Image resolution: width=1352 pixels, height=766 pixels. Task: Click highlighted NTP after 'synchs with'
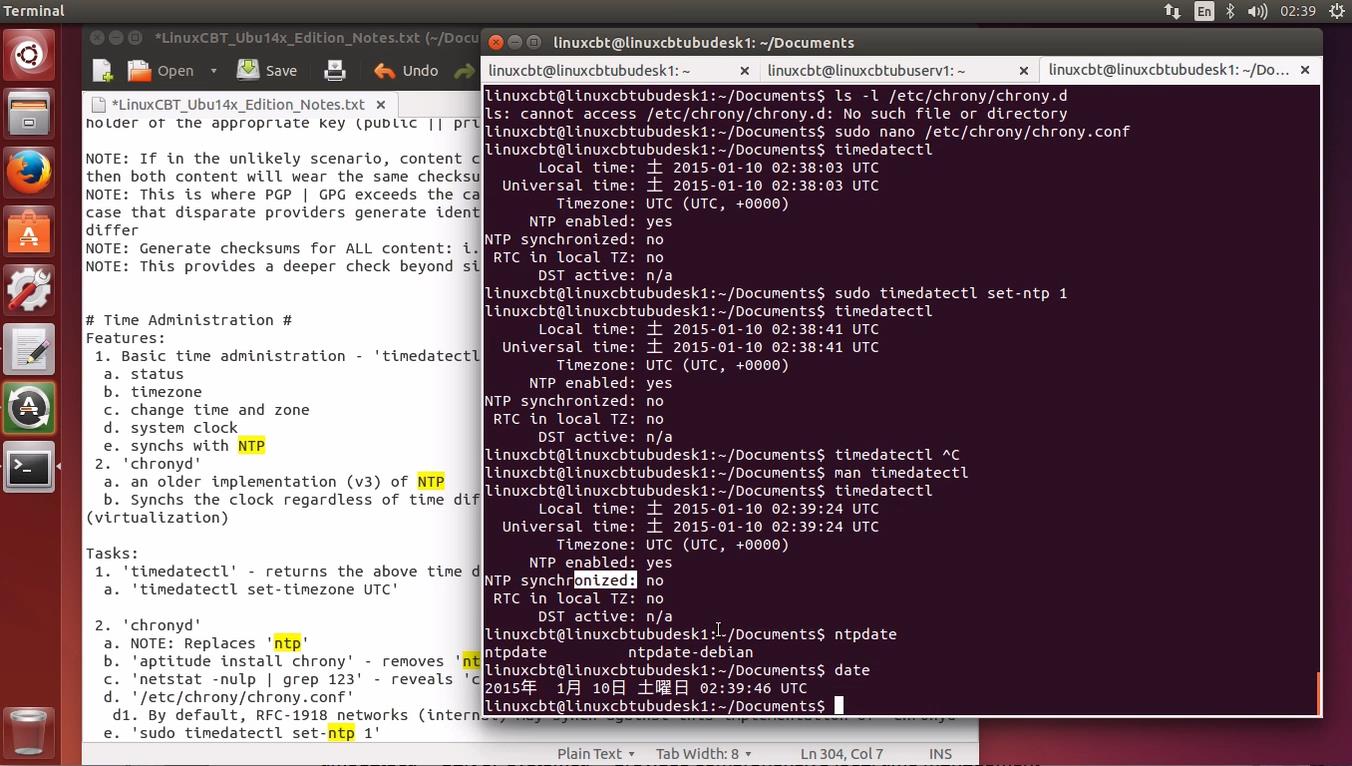tap(251, 446)
